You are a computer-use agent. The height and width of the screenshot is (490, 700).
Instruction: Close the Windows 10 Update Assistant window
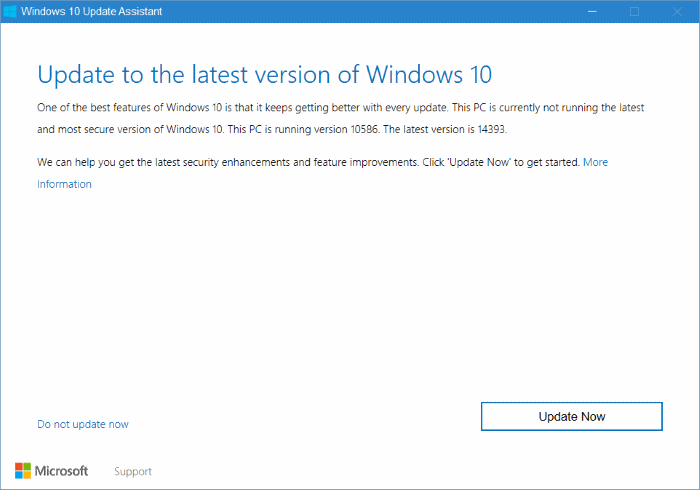pyautogui.click(x=679, y=11)
